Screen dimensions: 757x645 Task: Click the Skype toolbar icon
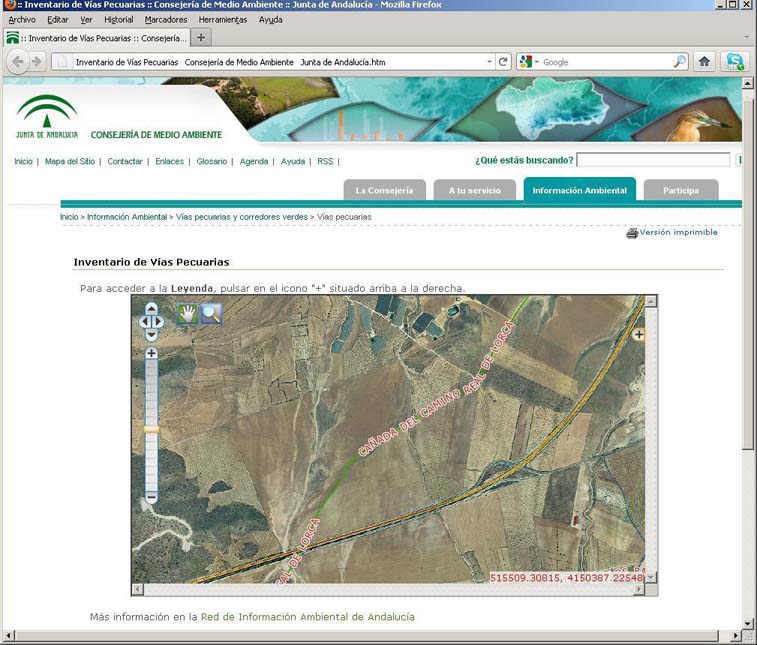pyautogui.click(x=735, y=62)
